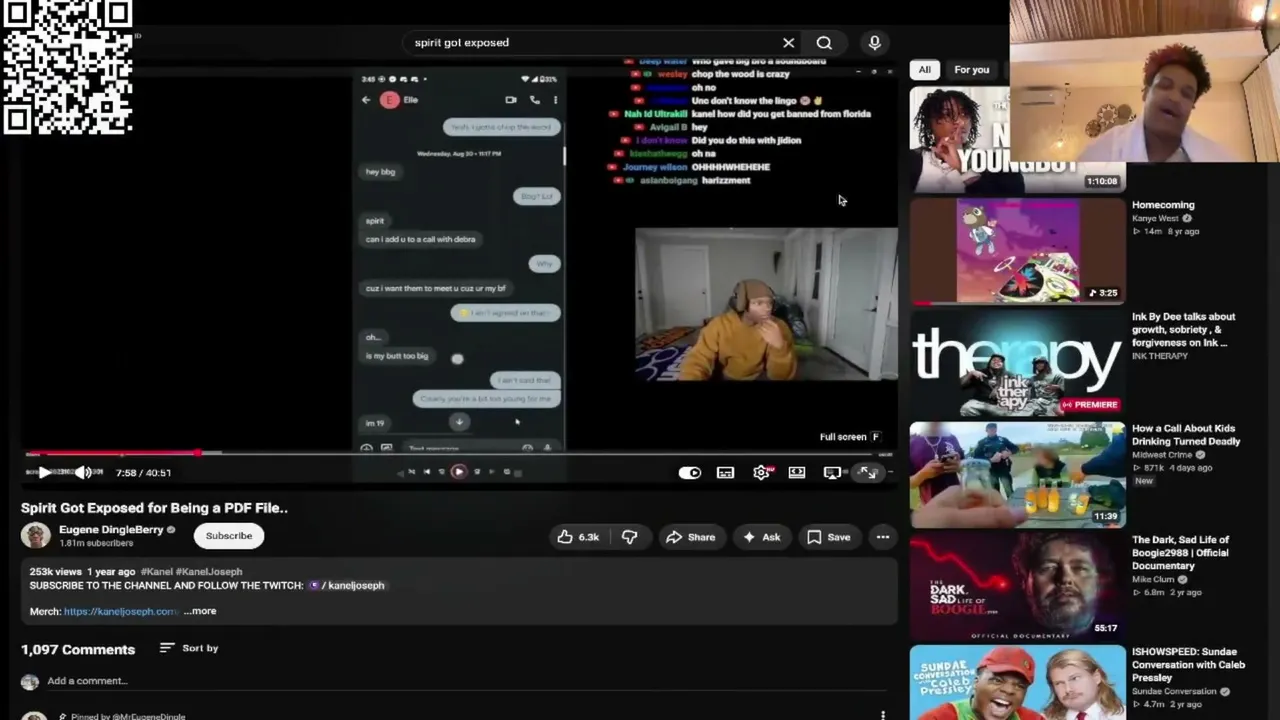This screenshot has height=720, width=1280.
Task: Like the video with the 6.3k thumbs up
Action: 579,537
